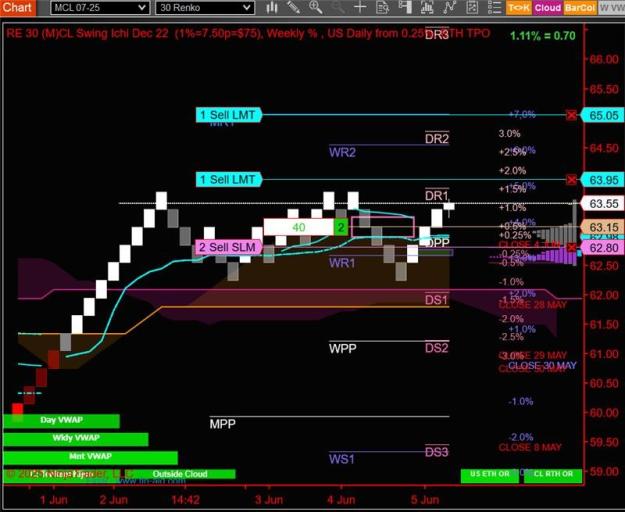The width and height of the screenshot is (625, 512).
Task: Click the 1.11% = 0.70 readout
Action: [x=543, y=36]
